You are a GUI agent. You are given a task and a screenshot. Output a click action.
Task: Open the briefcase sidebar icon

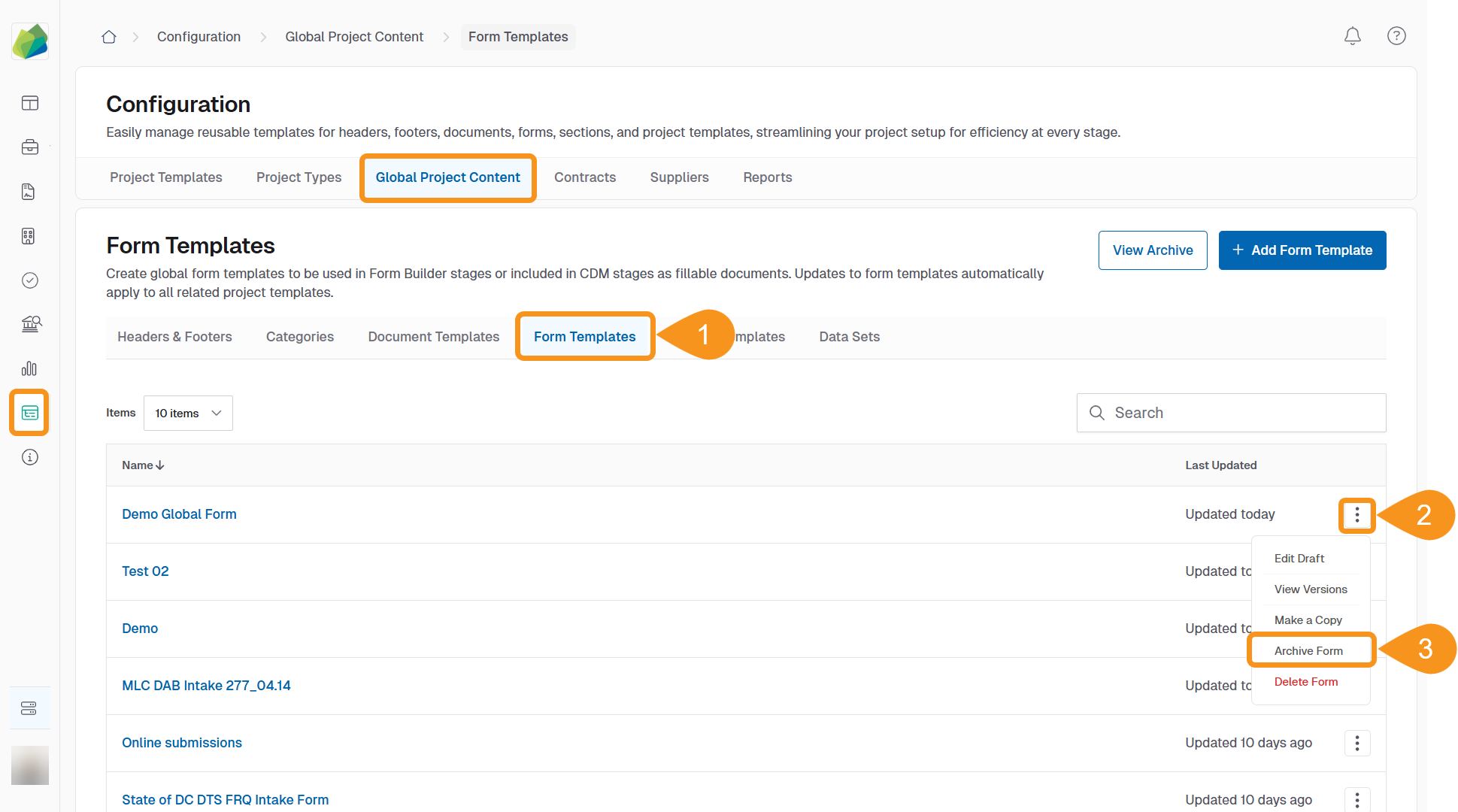point(30,147)
